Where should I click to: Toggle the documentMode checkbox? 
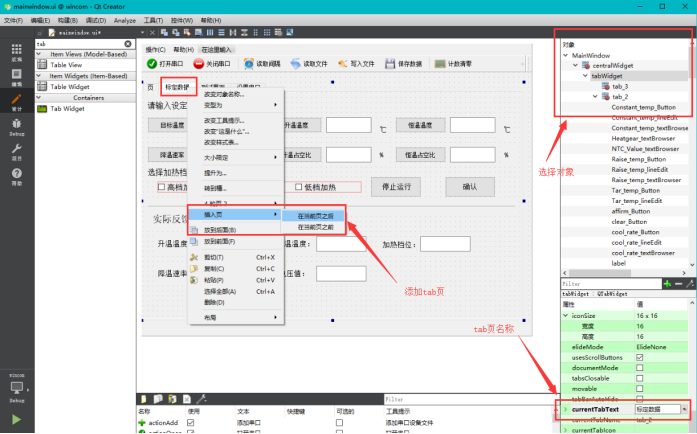639,368
